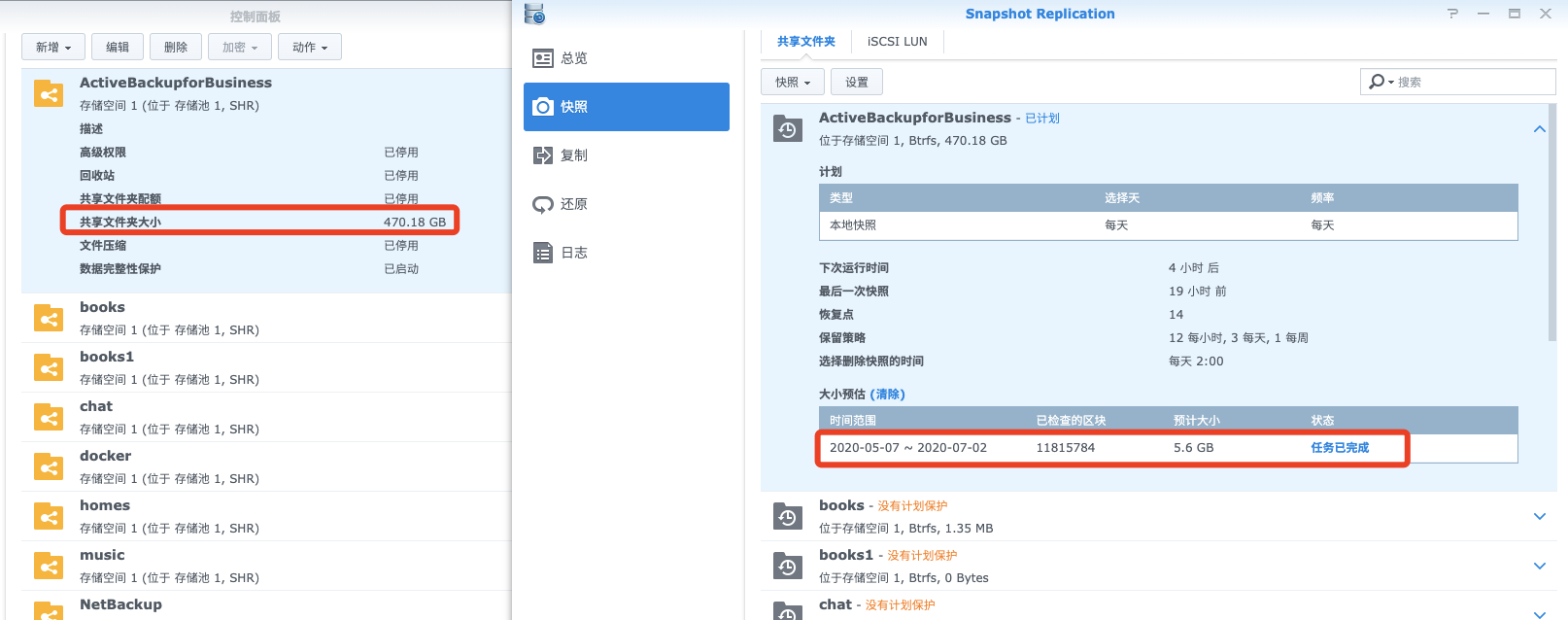Click the docker shared folder icon
The image size is (1568, 620).
tap(49, 467)
